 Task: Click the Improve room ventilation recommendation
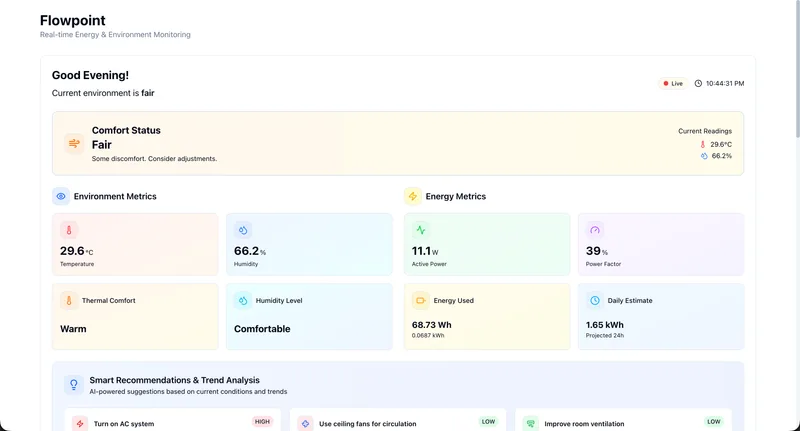584,424
